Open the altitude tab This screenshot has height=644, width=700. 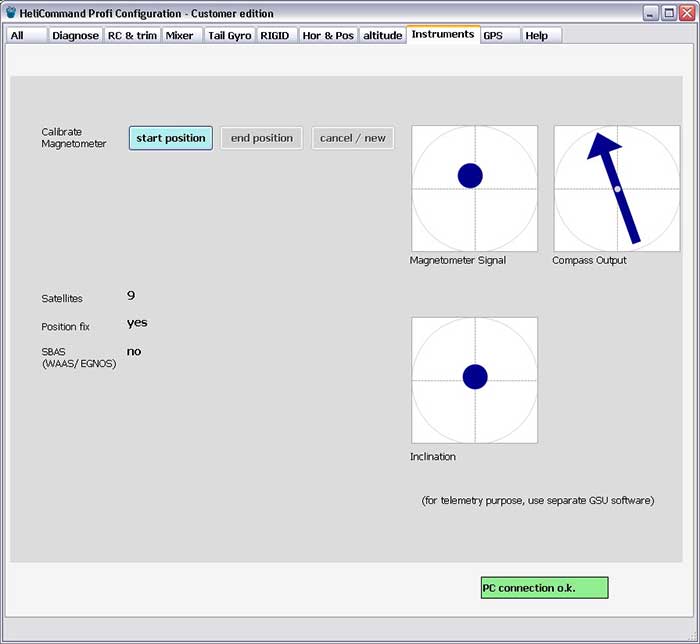click(383, 35)
